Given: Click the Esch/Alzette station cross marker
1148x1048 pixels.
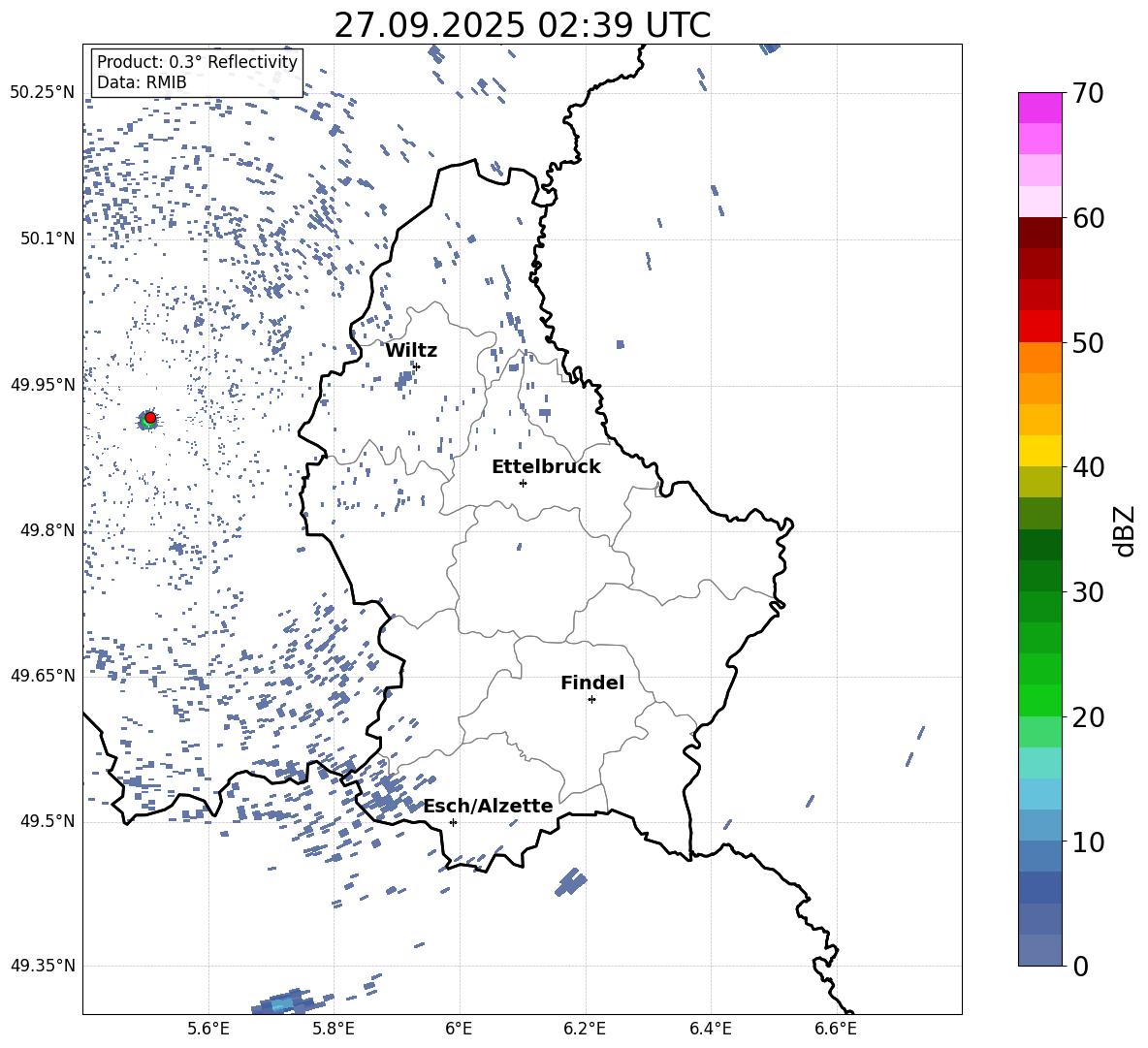Looking at the screenshot, I should click(453, 822).
